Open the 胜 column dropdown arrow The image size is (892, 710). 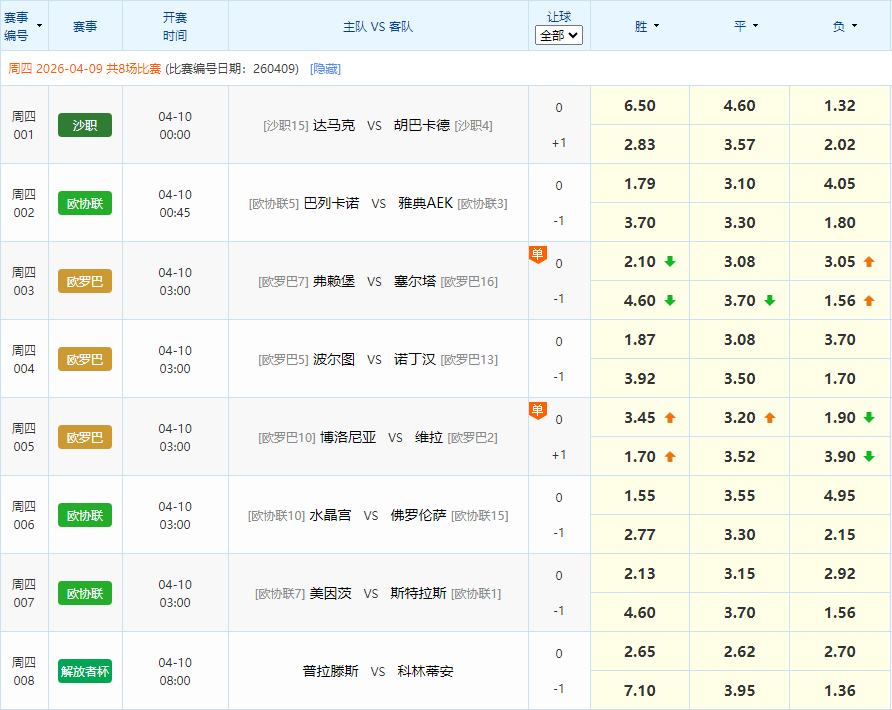coord(656,26)
